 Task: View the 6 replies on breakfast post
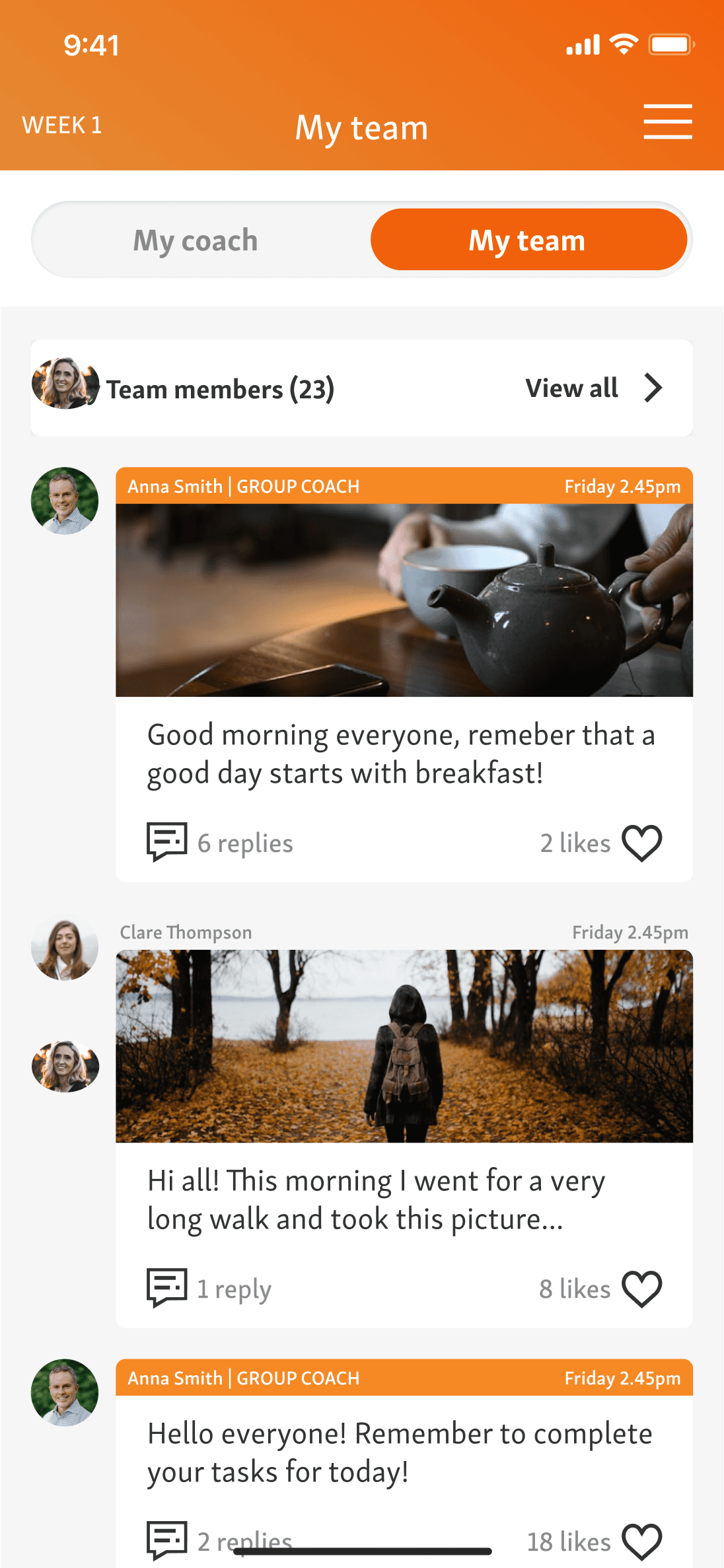click(x=245, y=843)
